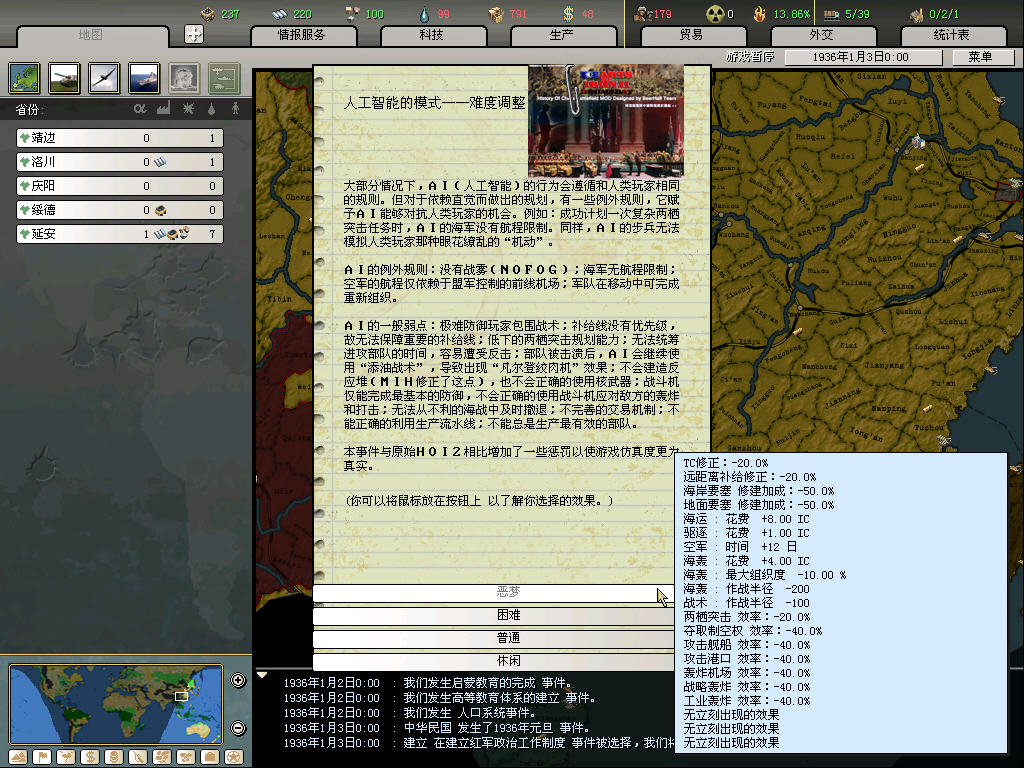This screenshot has width=1024, height=768.
Task: Sort provinces by oil drop icon
Action: 211,109
